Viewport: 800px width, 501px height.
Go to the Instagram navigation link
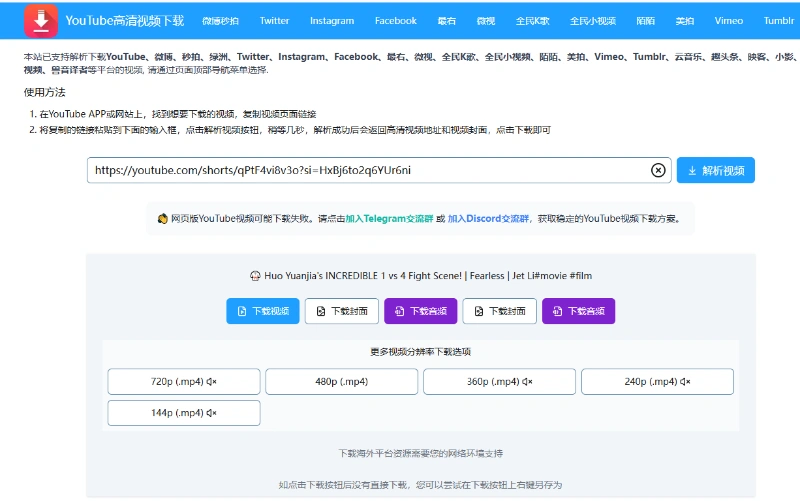point(332,21)
